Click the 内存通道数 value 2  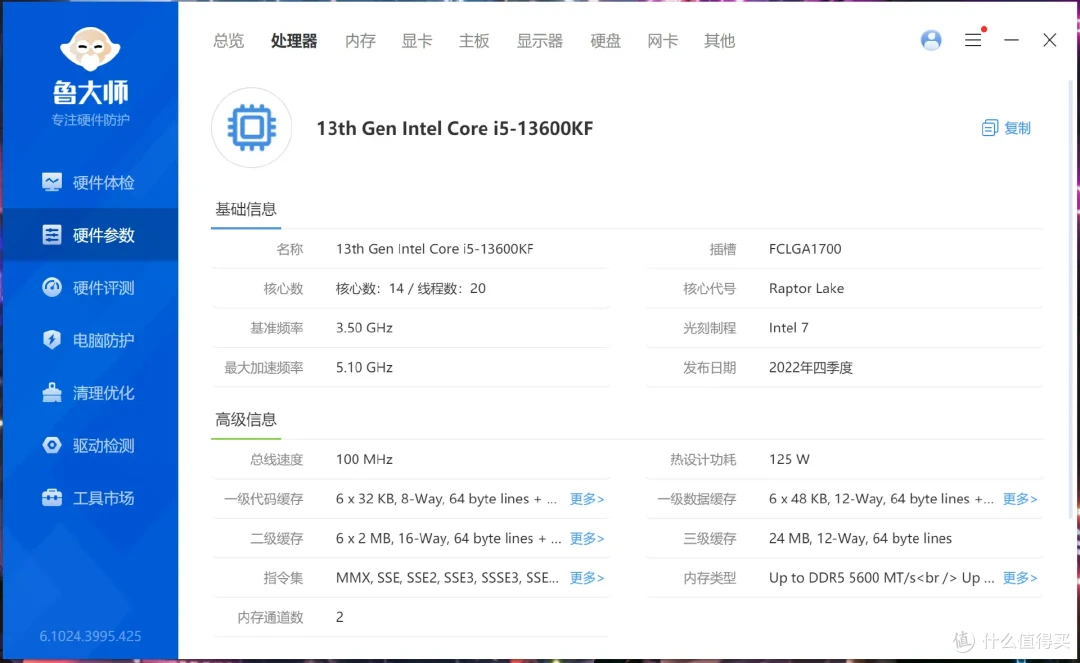(x=340, y=617)
